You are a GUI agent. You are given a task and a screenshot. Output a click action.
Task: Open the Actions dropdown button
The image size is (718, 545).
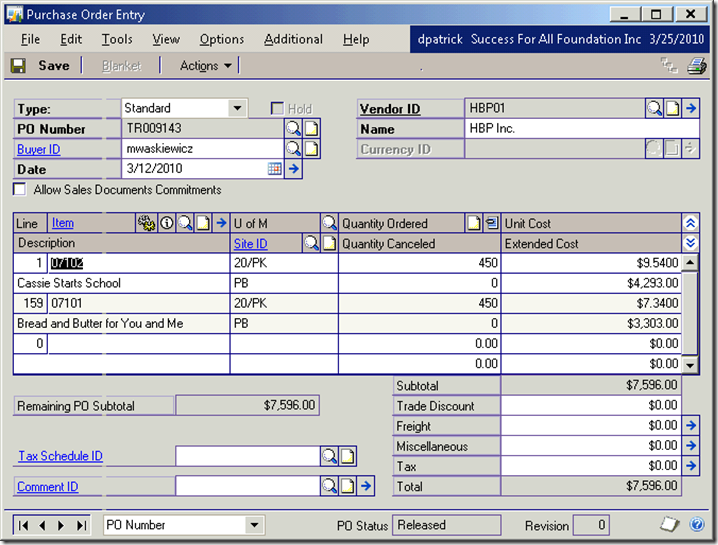205,66
